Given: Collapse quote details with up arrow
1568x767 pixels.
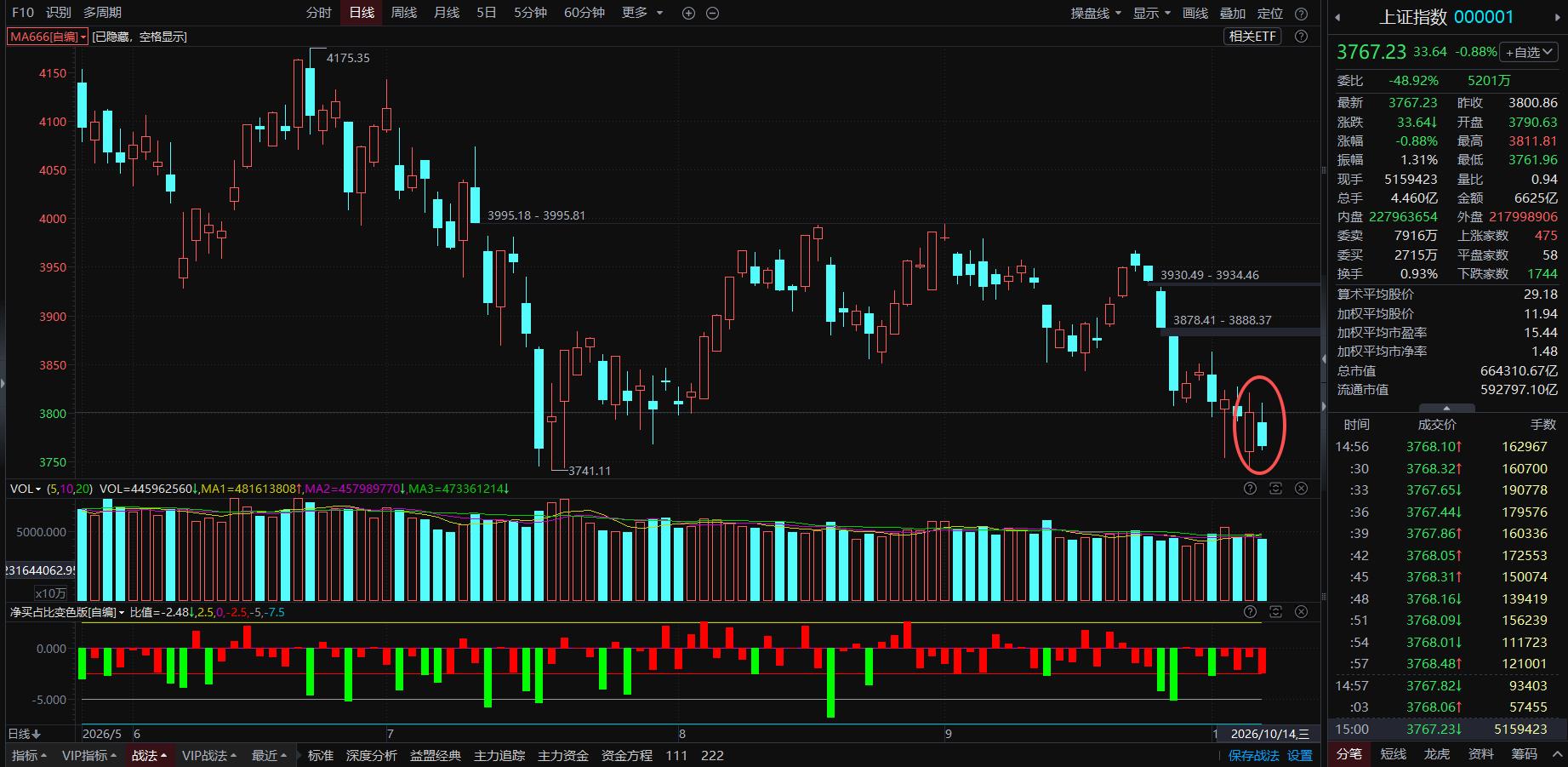Looking at the screenshot, I should (1446, 409).
